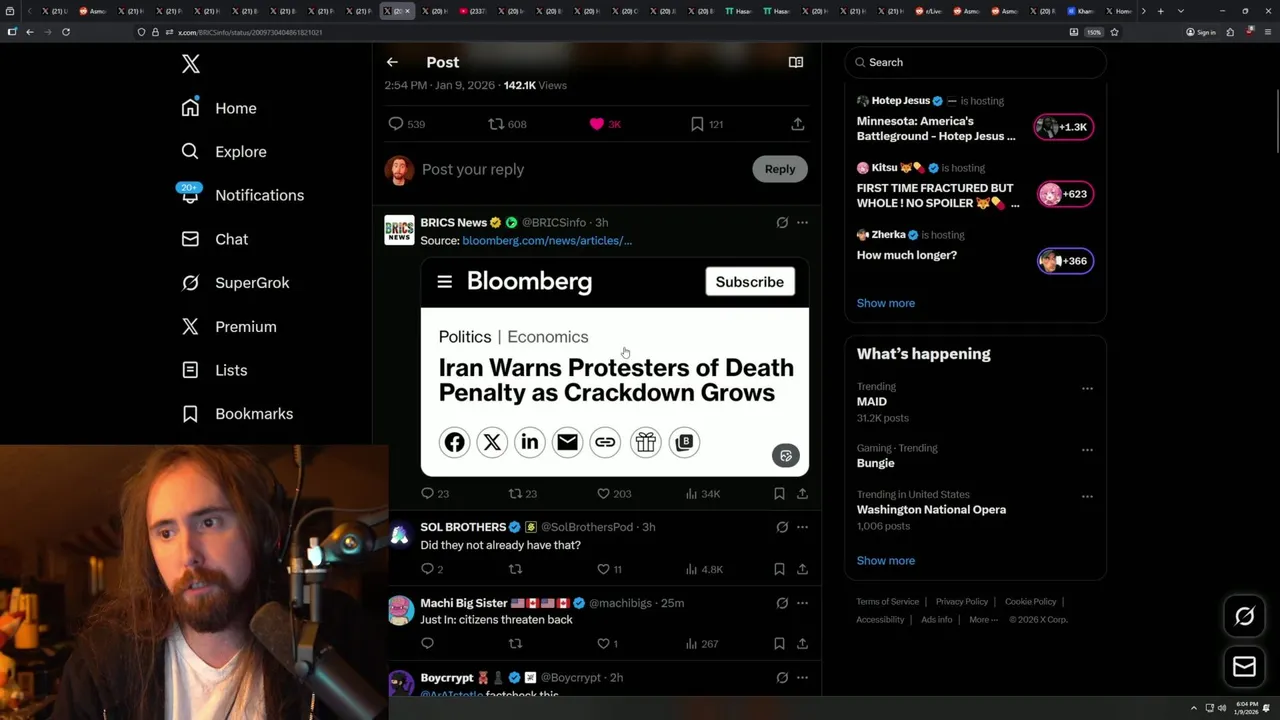
Task: Open more options on SOL BROTHERS reply
Action: pos(802,527)
